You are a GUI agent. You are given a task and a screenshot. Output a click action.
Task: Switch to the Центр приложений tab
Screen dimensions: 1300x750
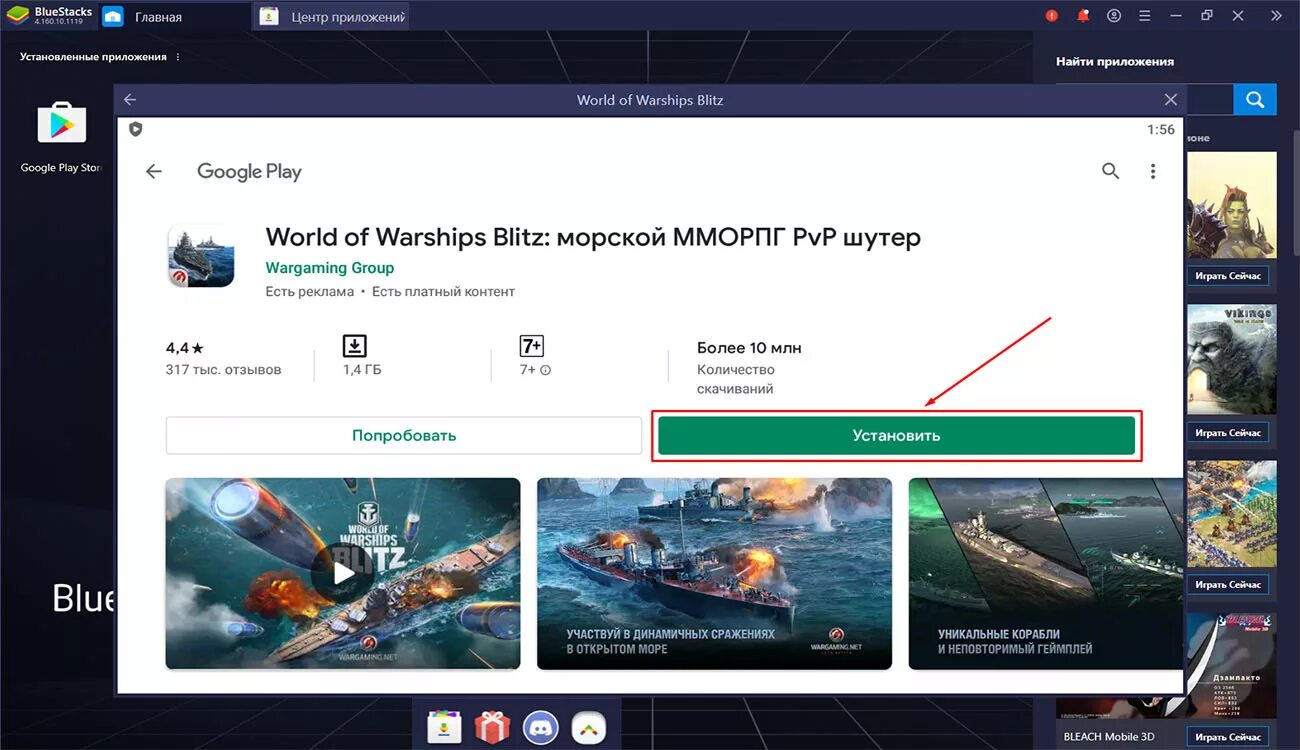coord(333,17)
